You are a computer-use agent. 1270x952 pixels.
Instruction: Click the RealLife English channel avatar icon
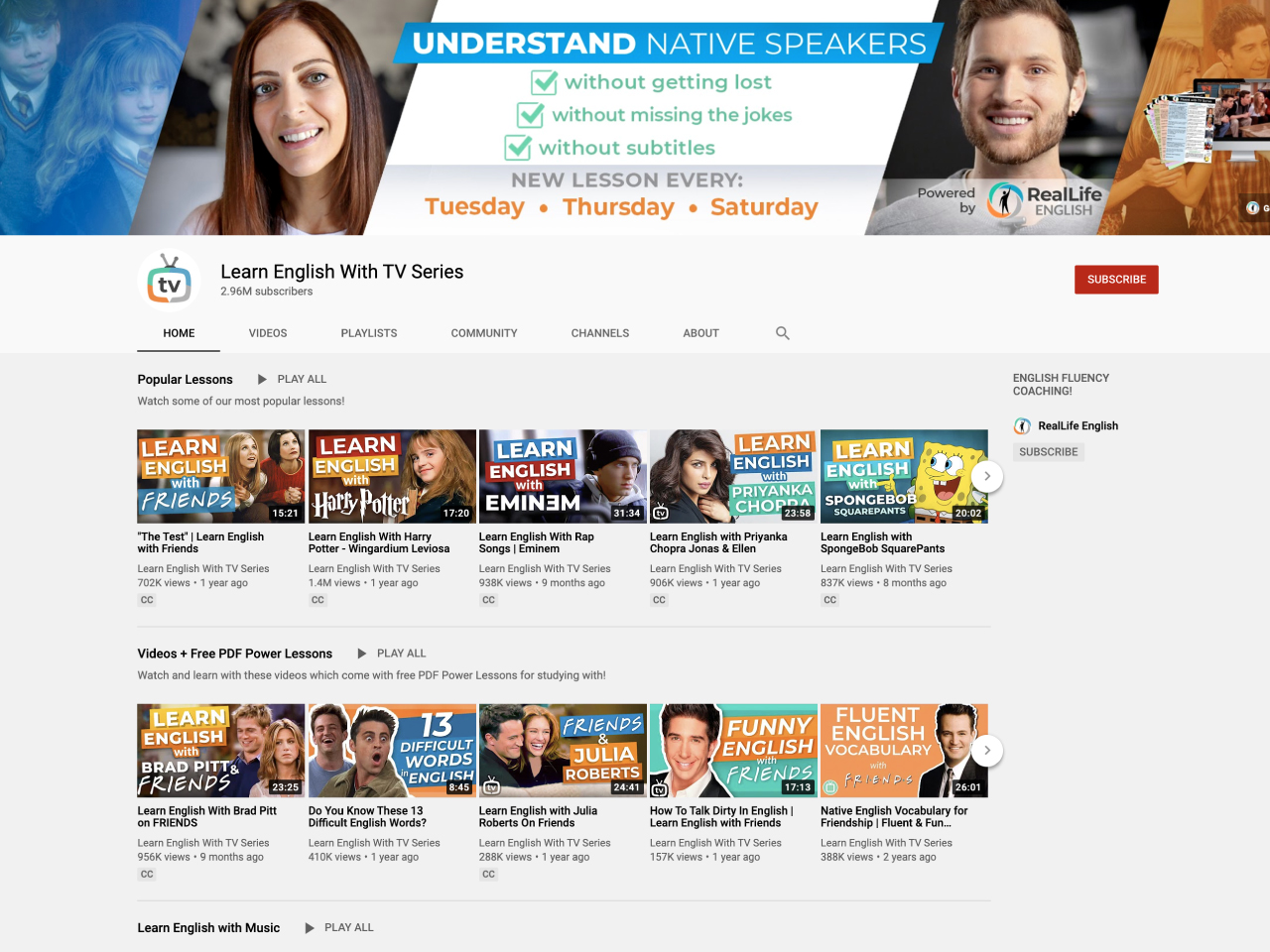click(1022, 426)
